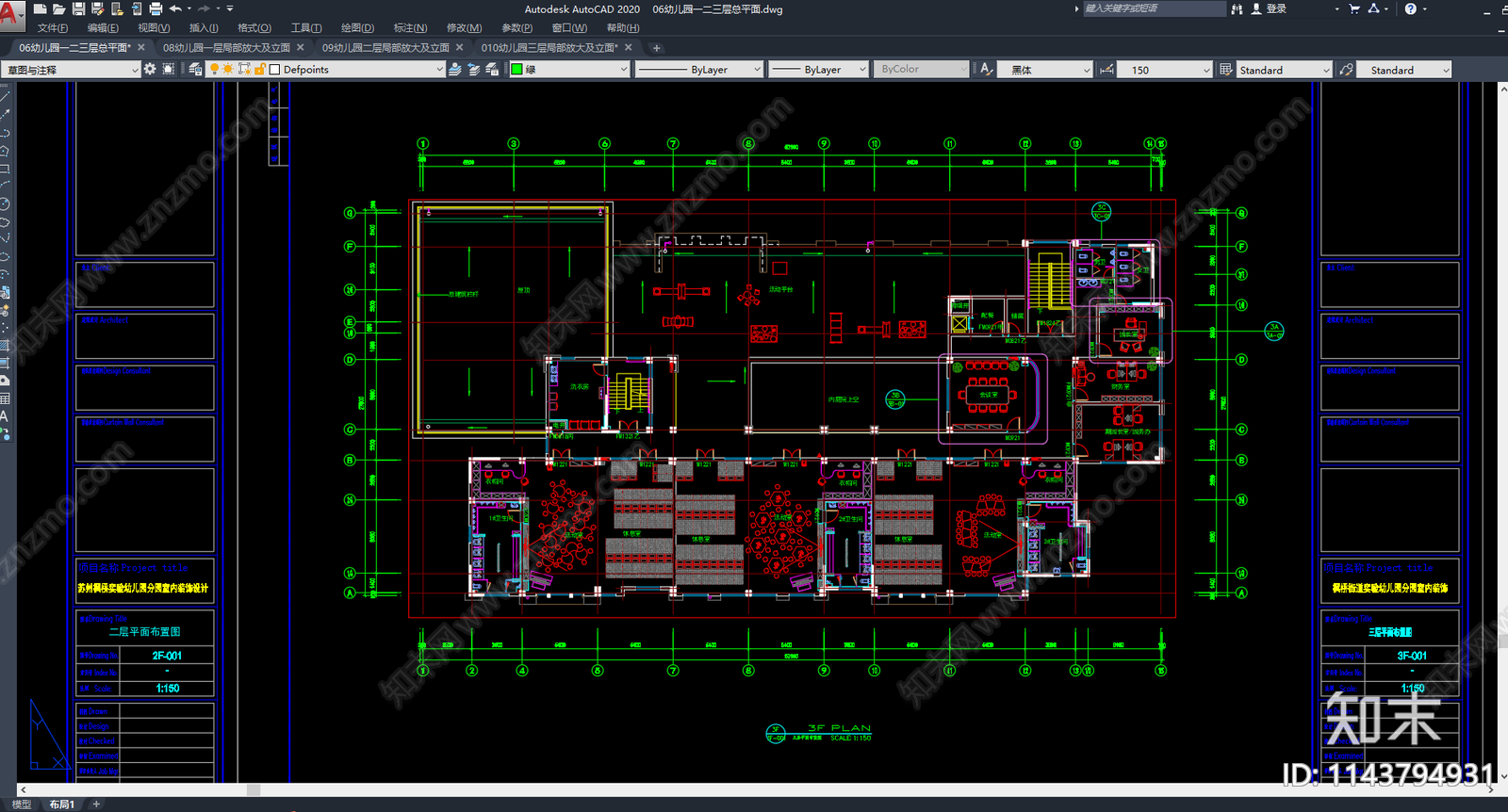Screen dimensions: 1508x812
Task: Select the Ellipse draw tool
Action: [x=5, y=257]
